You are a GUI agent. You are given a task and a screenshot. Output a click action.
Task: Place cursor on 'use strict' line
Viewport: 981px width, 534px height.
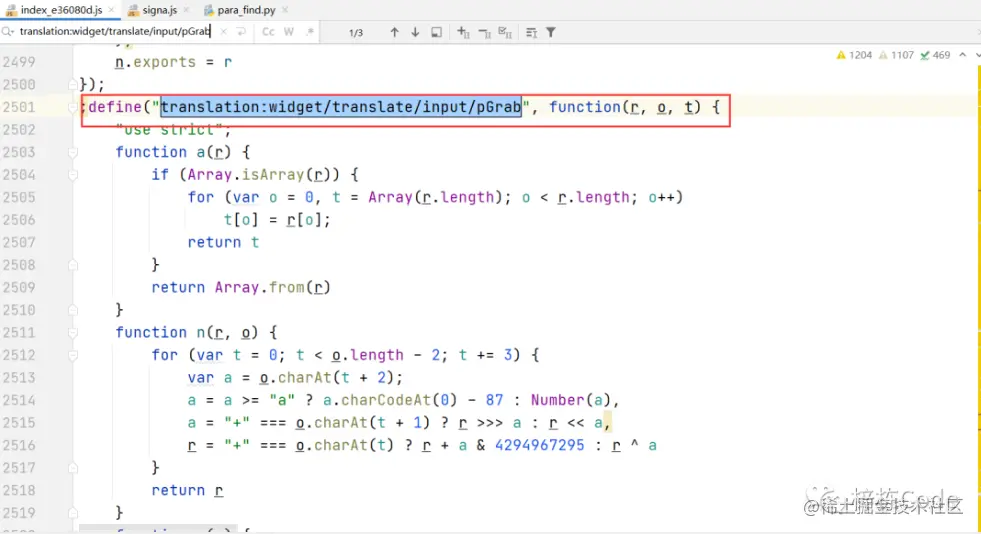(173, 129)
